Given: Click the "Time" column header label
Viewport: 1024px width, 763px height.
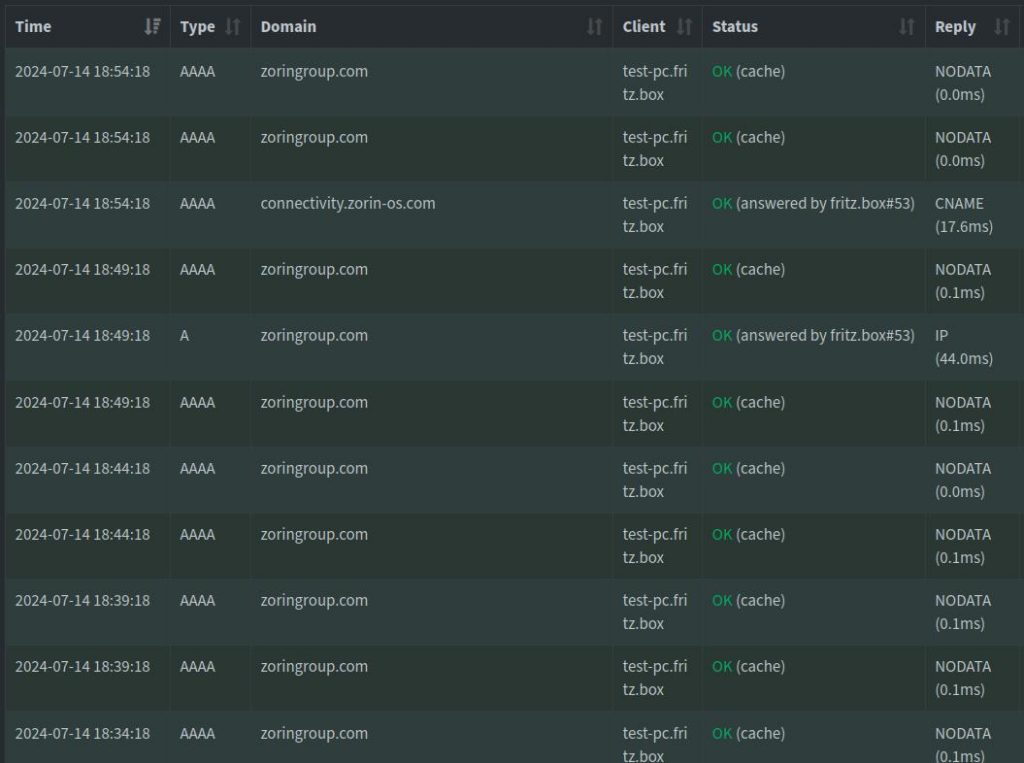Looking at the screenshot, I should [33, 27].
